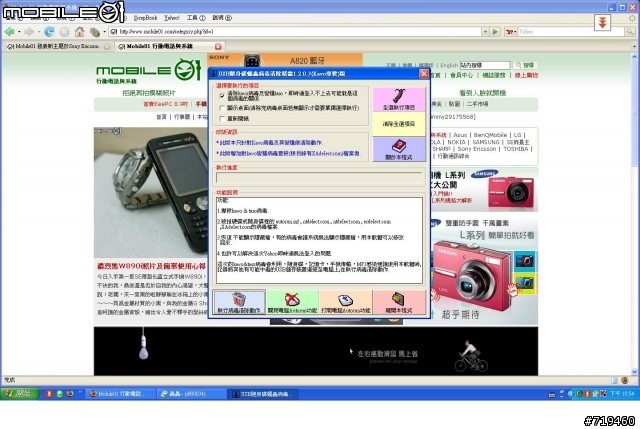Open the red W890 article headline link
This screenshot has height=429, width=640.
(151, 266)
